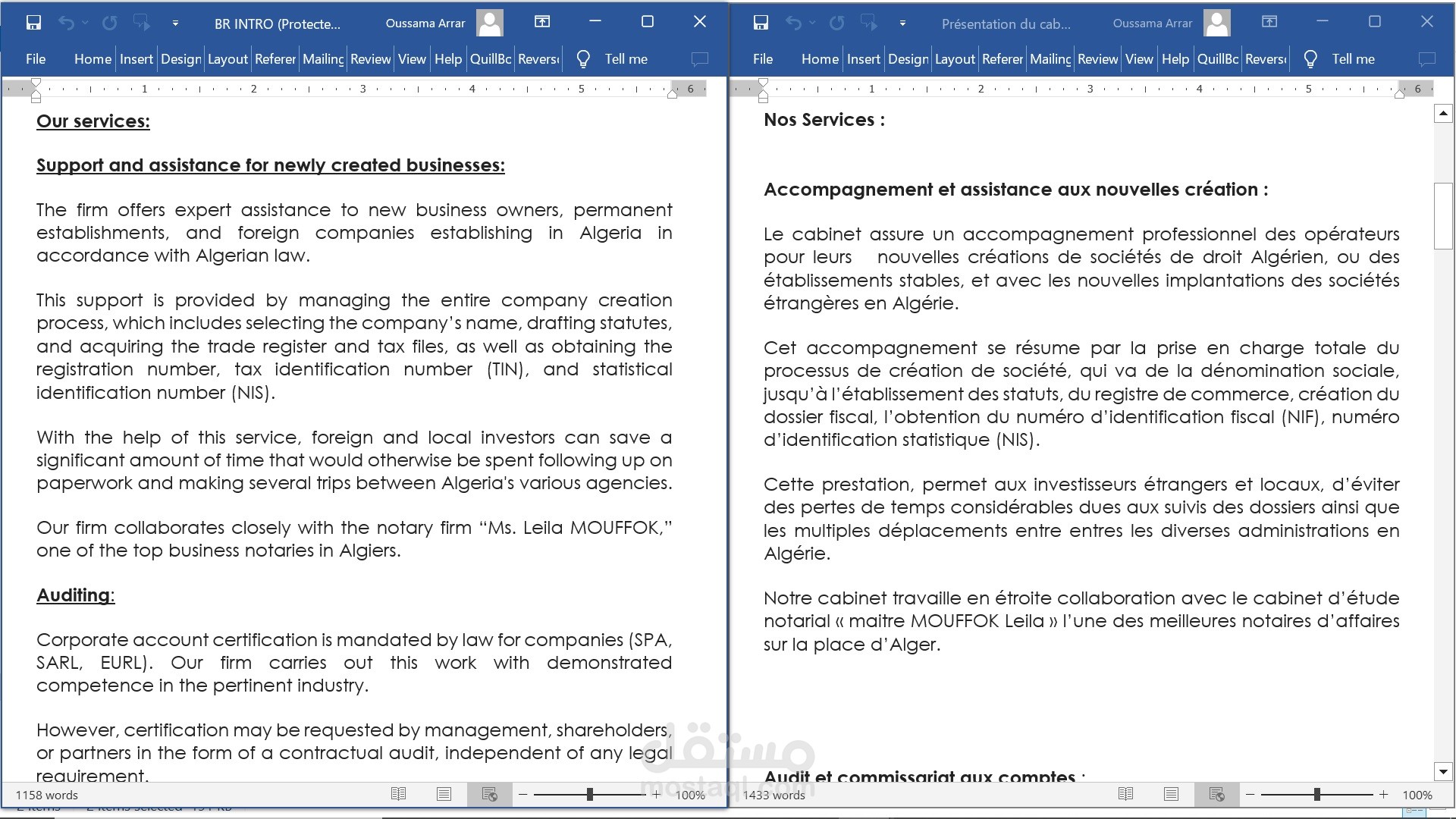This screenshot has height=819, width=1456.
Task: Customize the Quick Access Toolbar in the BR INTRO window
Action: (x=175, y=24)
